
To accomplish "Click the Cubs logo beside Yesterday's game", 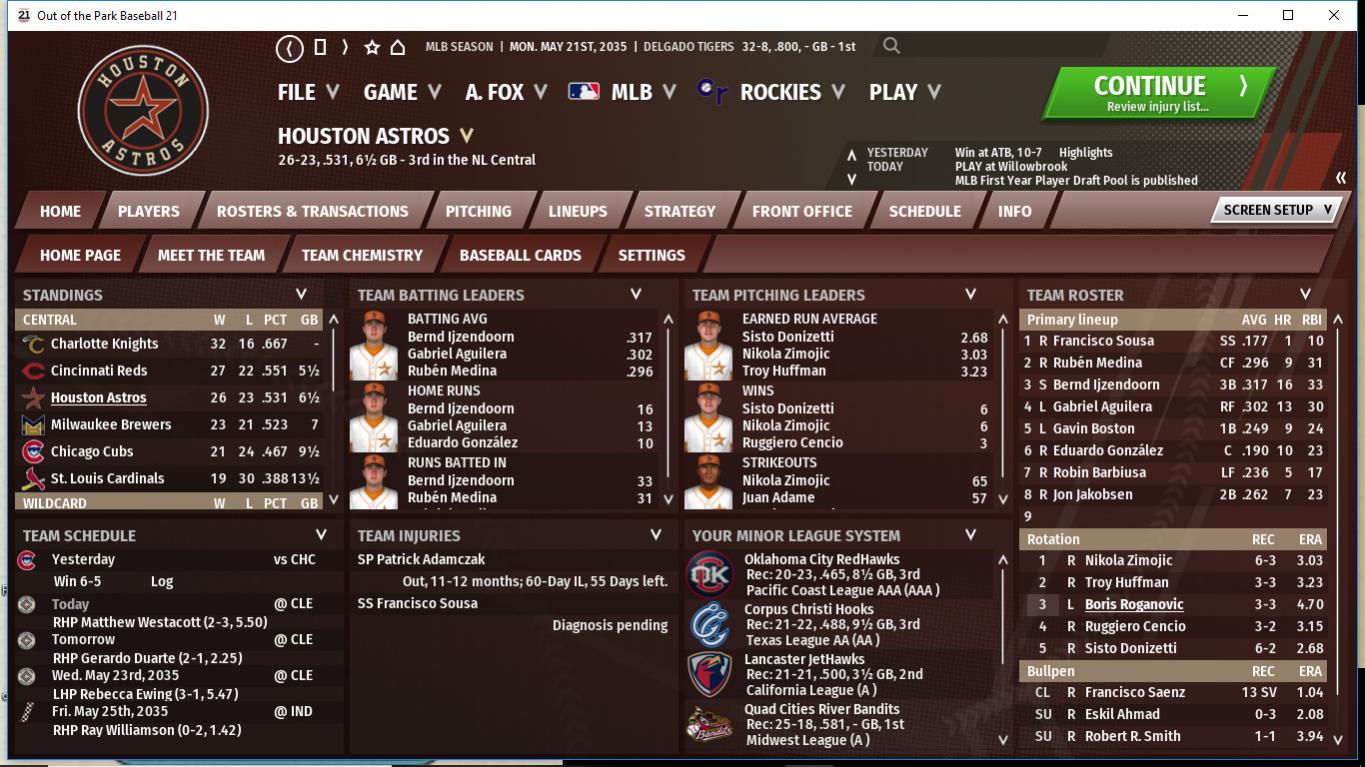I will coord(27,560).
